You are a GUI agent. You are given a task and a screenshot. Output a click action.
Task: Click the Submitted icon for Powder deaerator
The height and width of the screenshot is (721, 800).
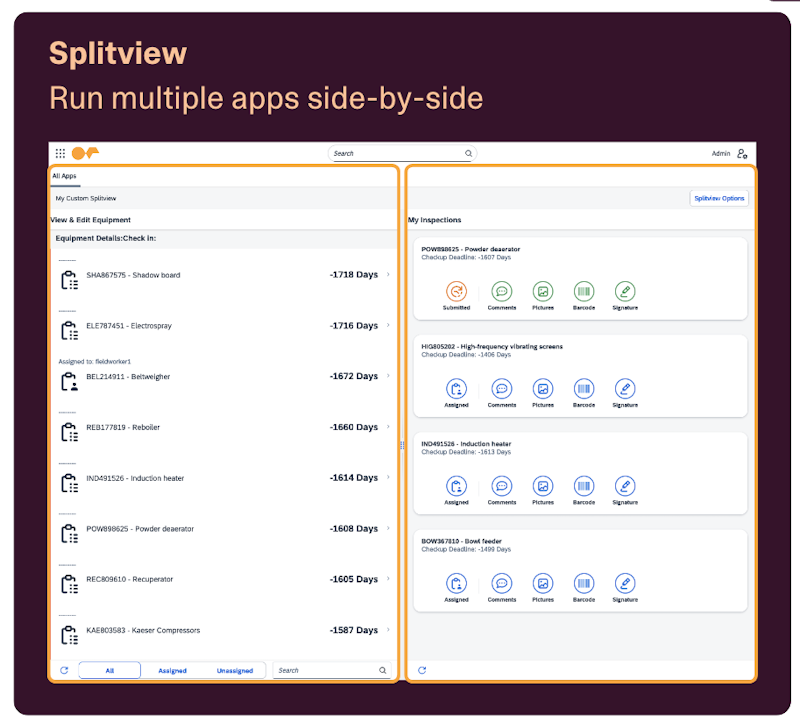tap(456, 291)
